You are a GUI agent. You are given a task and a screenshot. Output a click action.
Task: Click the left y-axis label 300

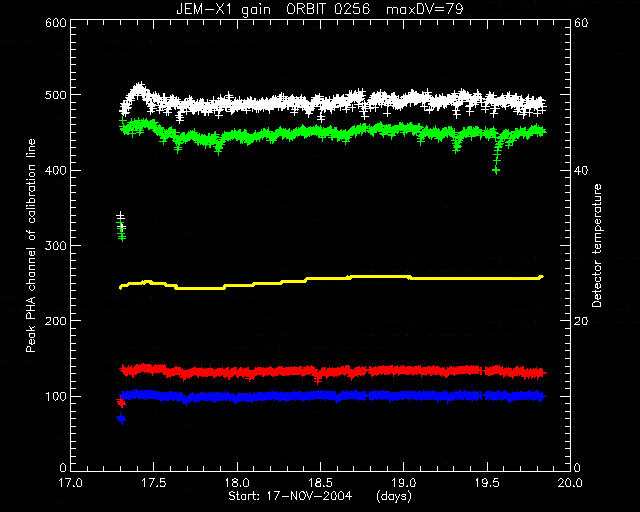coord(56,245)
